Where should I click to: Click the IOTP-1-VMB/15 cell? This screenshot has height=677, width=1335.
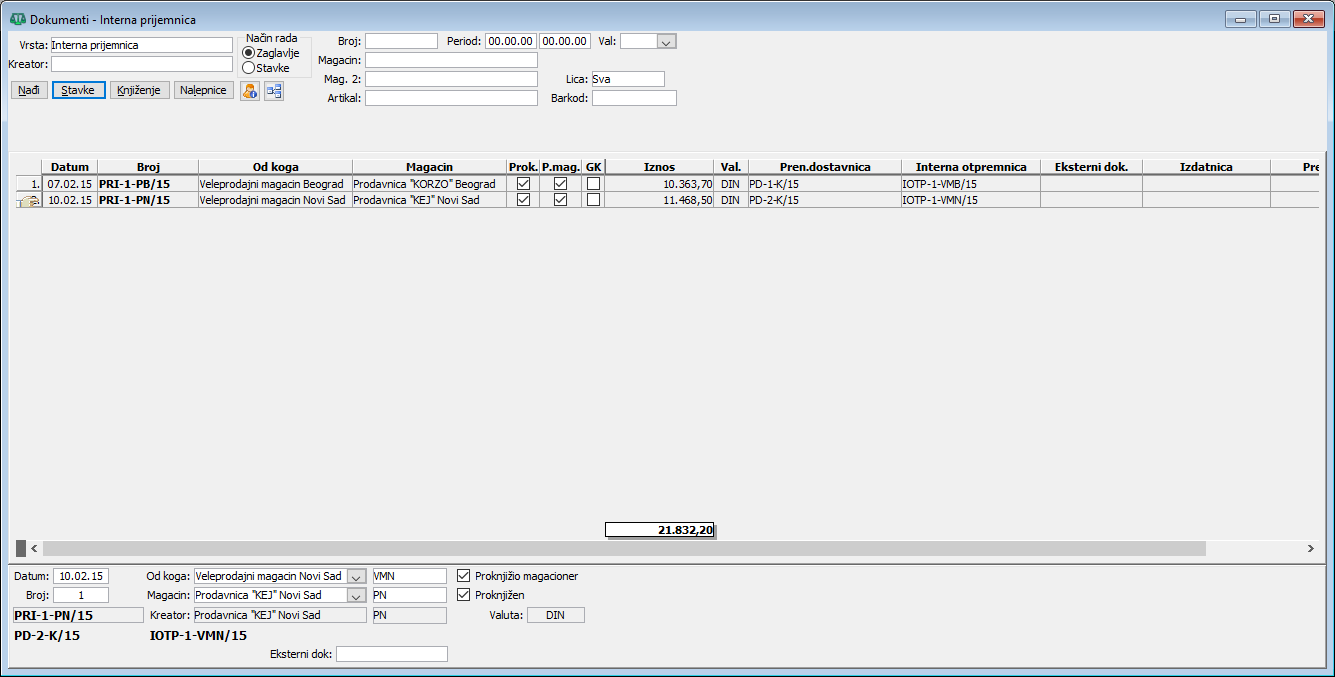[x=971, y=184]
